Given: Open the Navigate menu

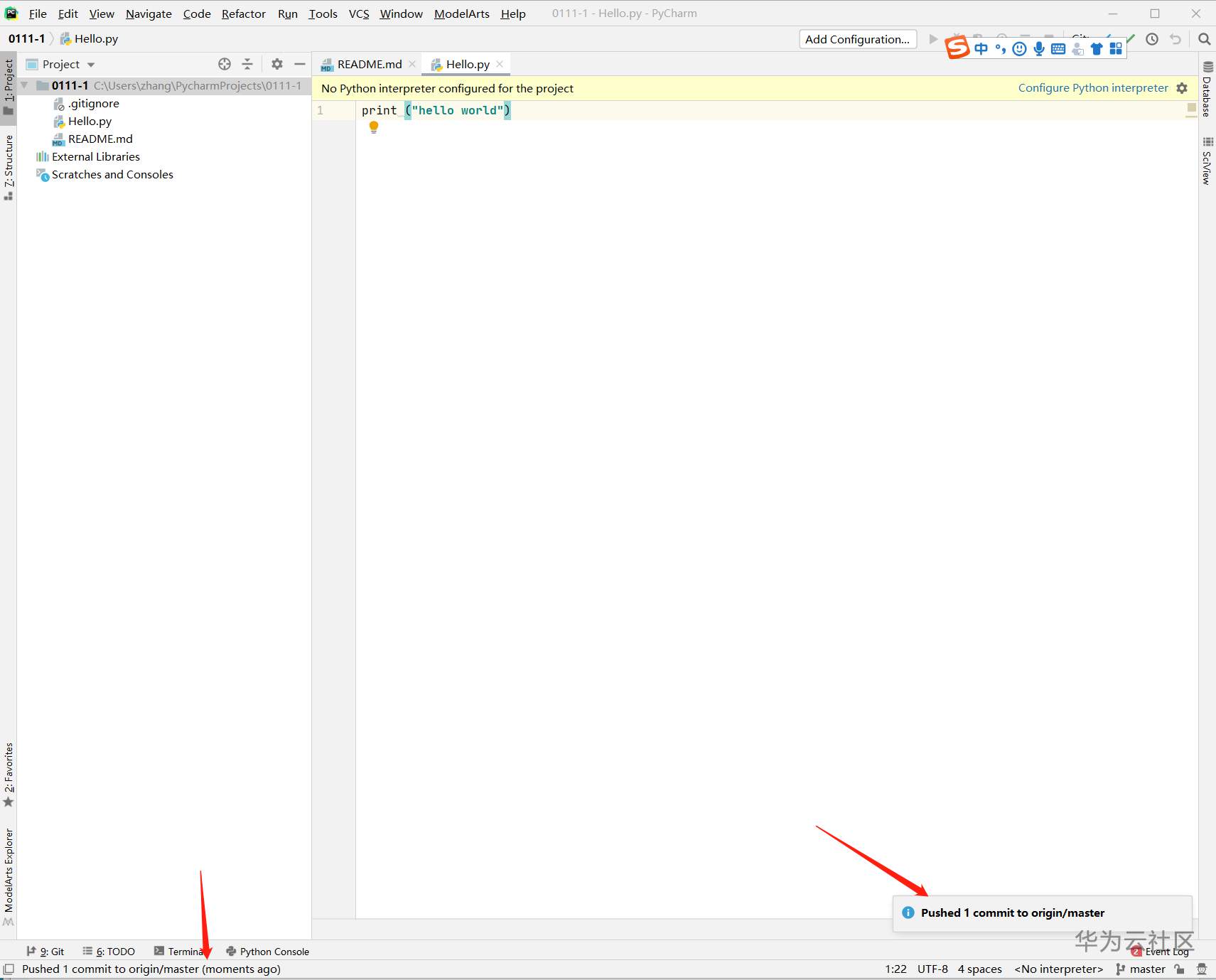Looking at the screenshot, I should click(149, 14).
